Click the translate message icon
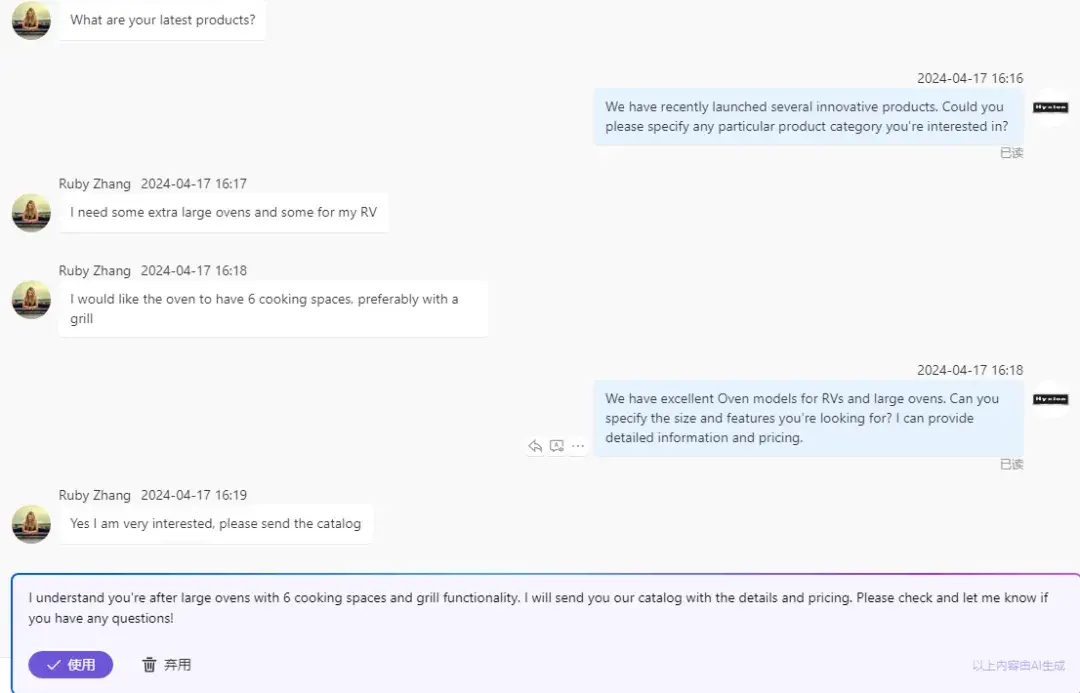Image resolution: width=1080 pixels, height=693 pixels. [x=557, y=446]
